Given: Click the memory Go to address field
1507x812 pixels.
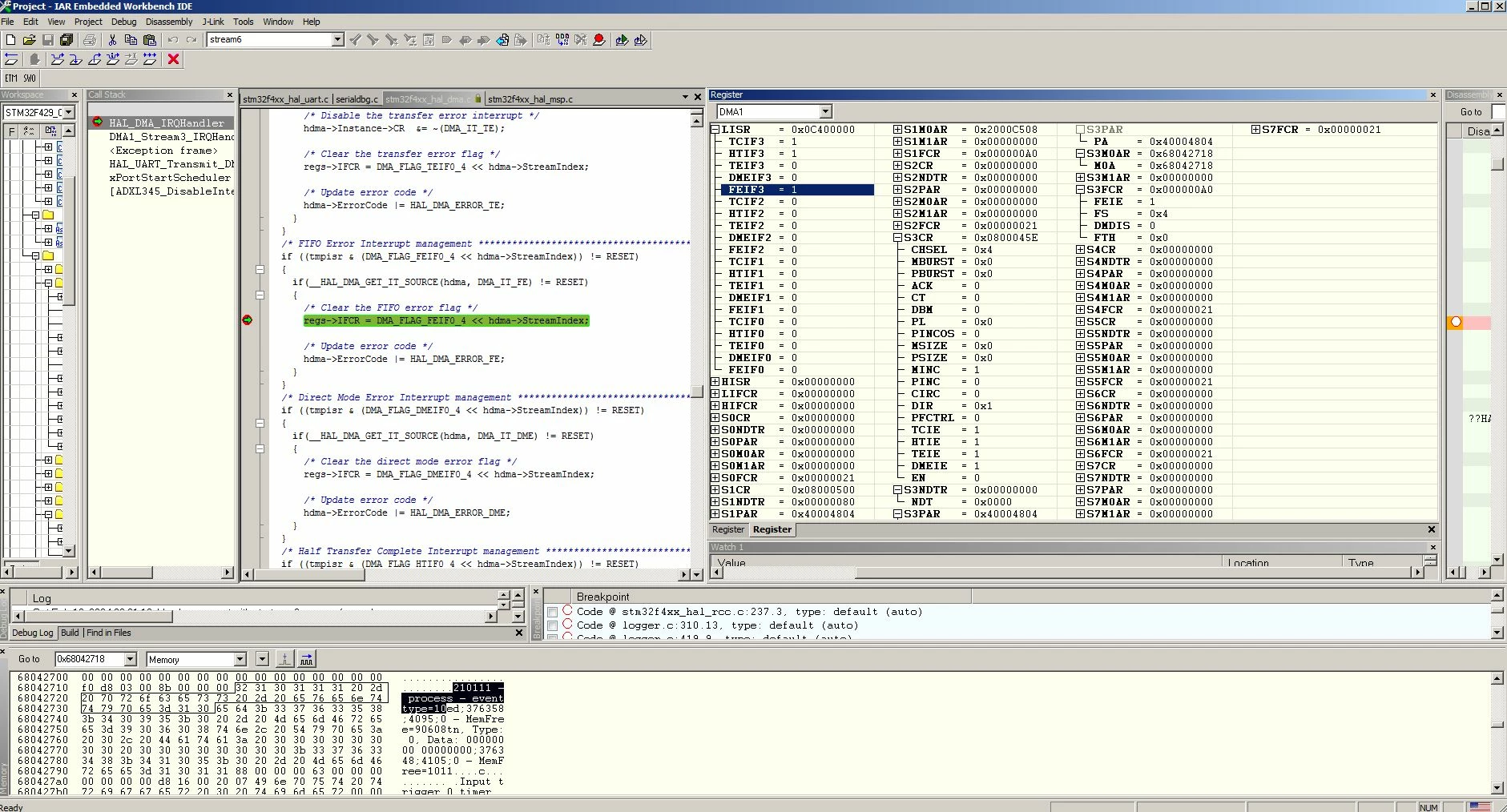Looking at the screenshot, I should (x=90, y=659).
